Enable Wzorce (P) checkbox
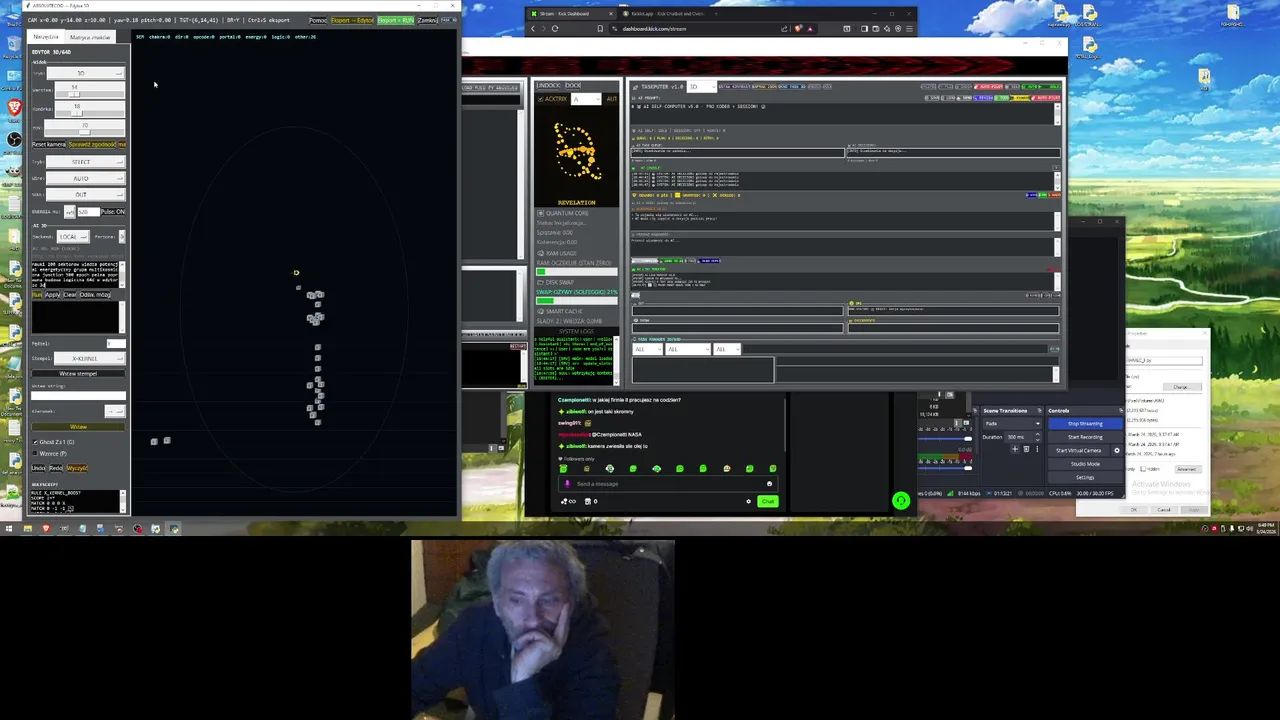 35,453
